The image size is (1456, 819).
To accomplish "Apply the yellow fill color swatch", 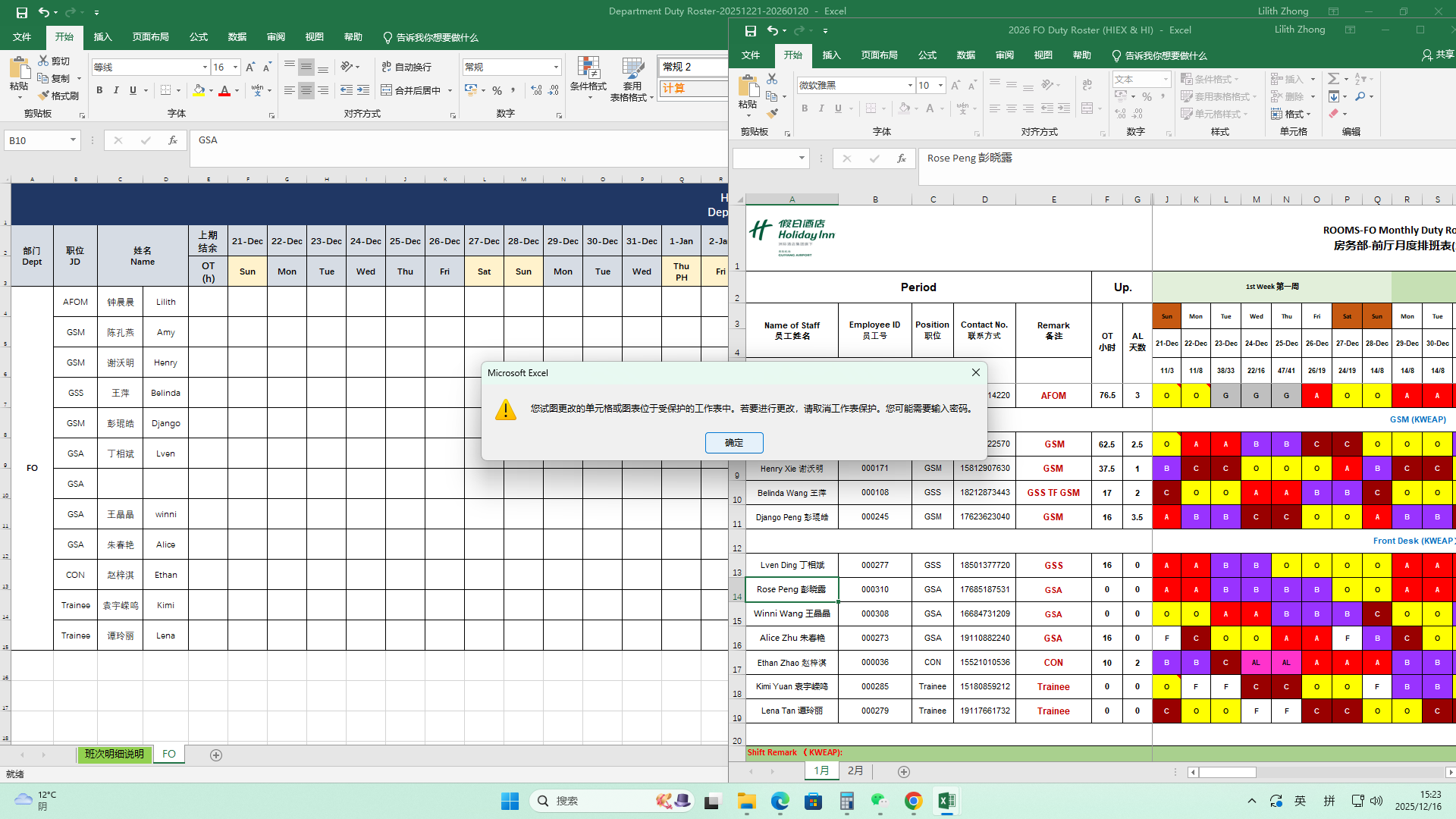I will pyautogui.click(x=199, y=90).
